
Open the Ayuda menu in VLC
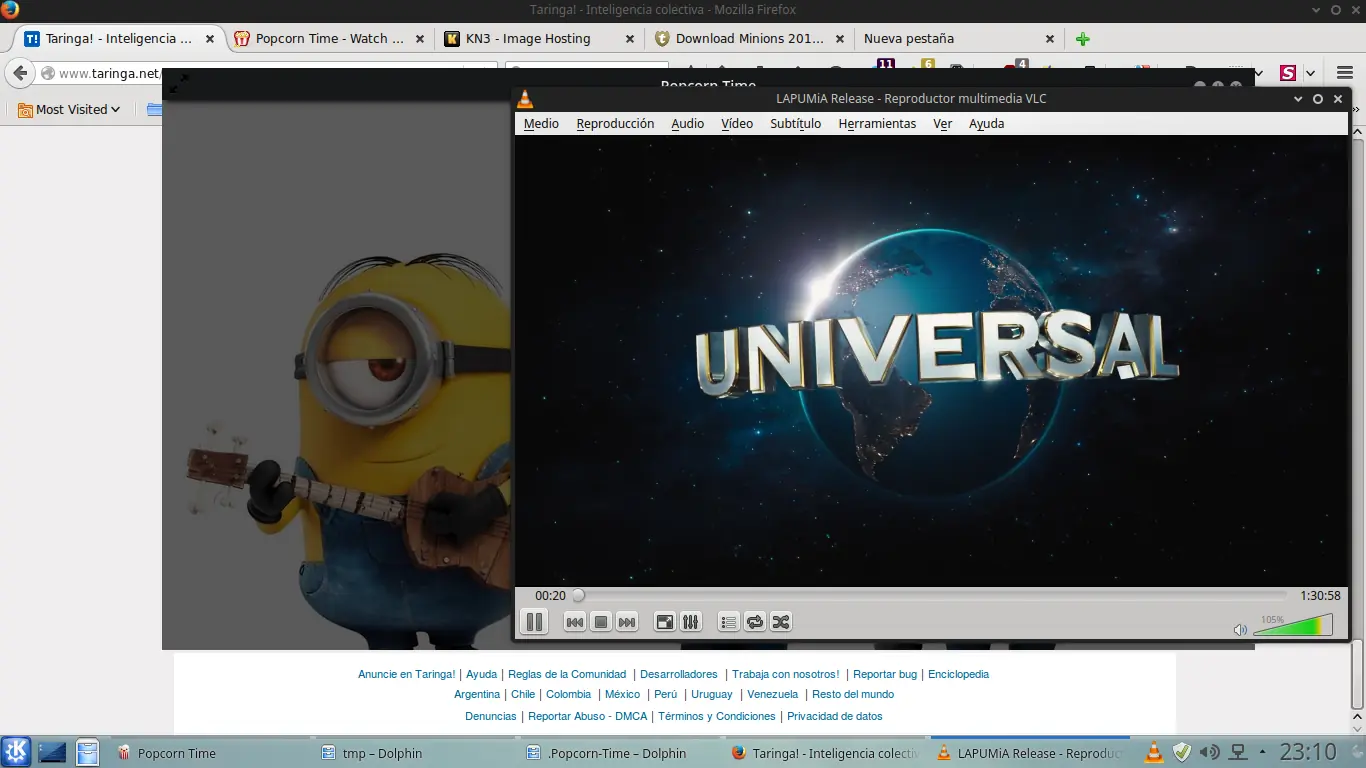(x=986, y=124)
